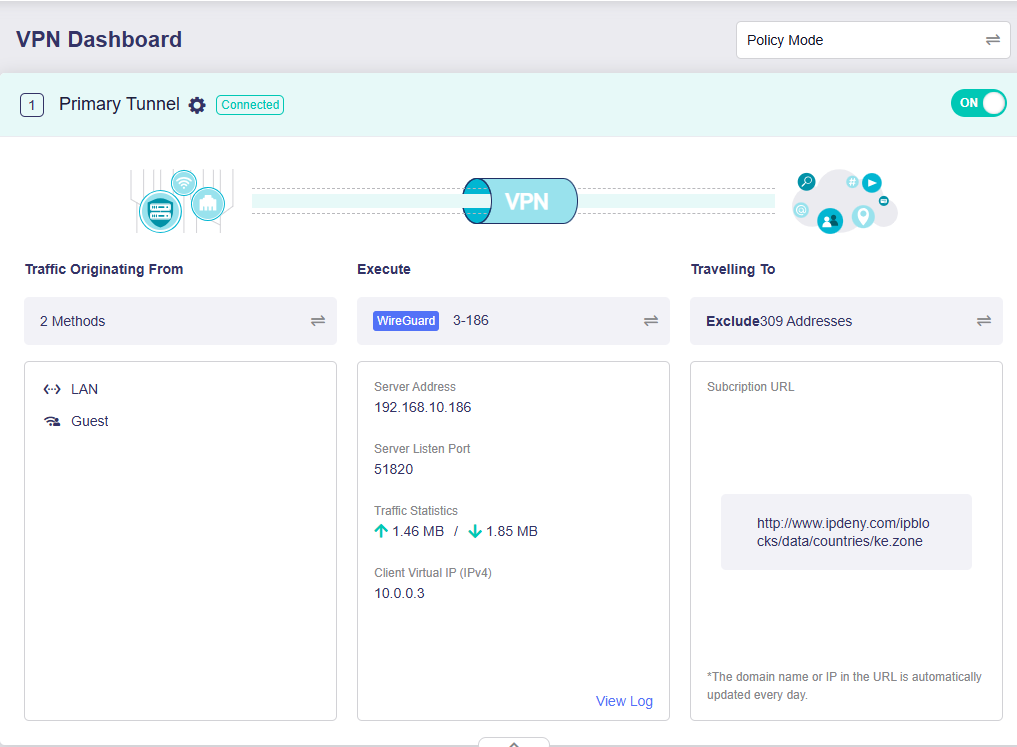Image resolution: width=1017 pixels, height=747 pixels.
Task: Click swap arrows in 2 Methods box
Action: point(318,321)
